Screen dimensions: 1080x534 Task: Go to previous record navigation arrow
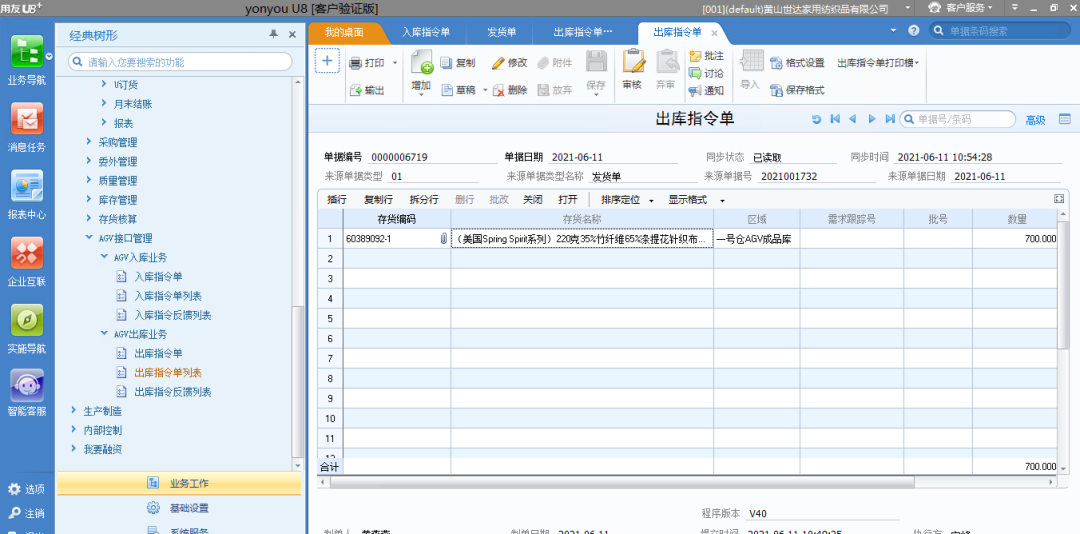(x=853, y=119)
